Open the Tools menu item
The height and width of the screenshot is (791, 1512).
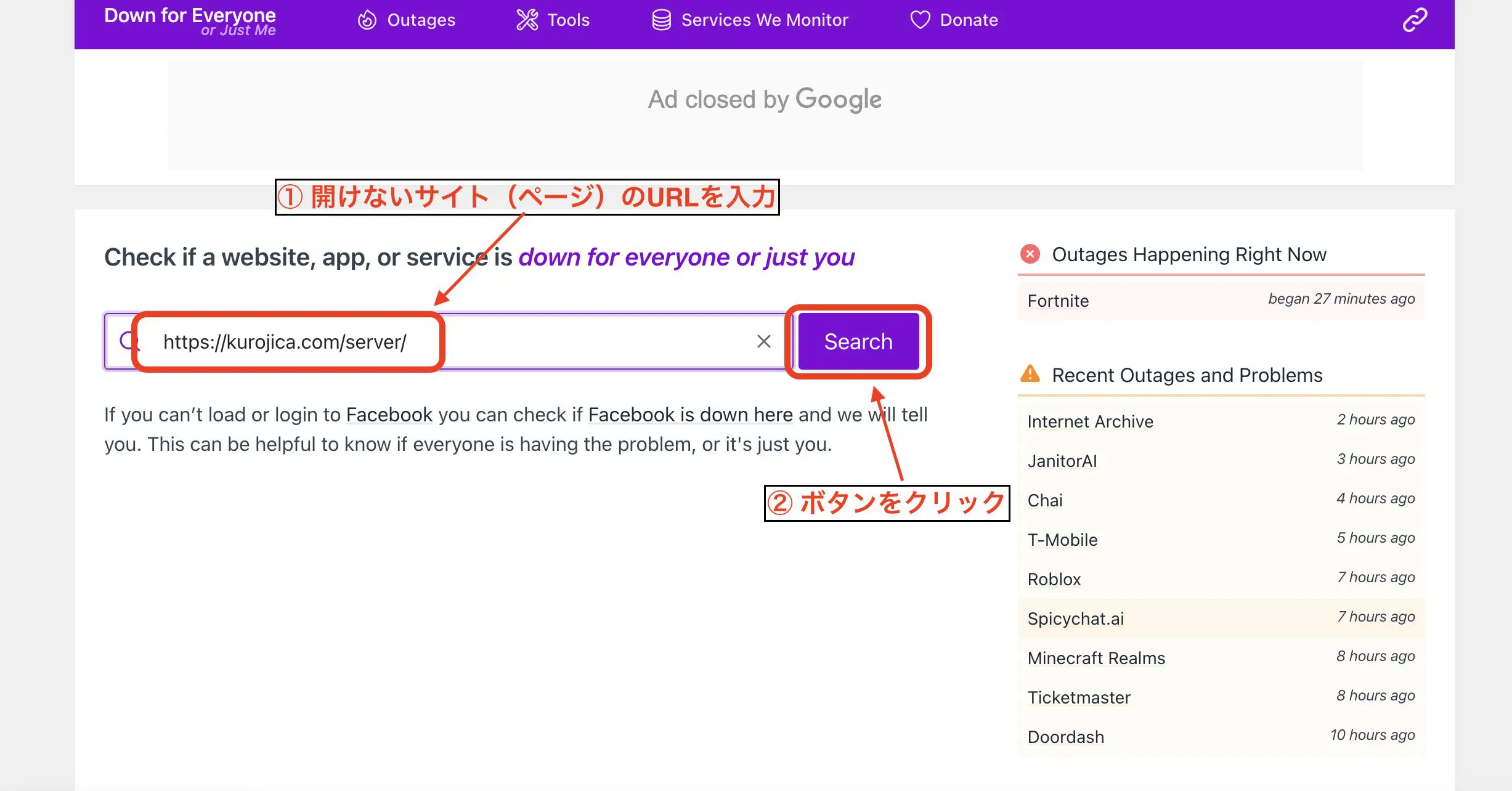click(568, 20)
